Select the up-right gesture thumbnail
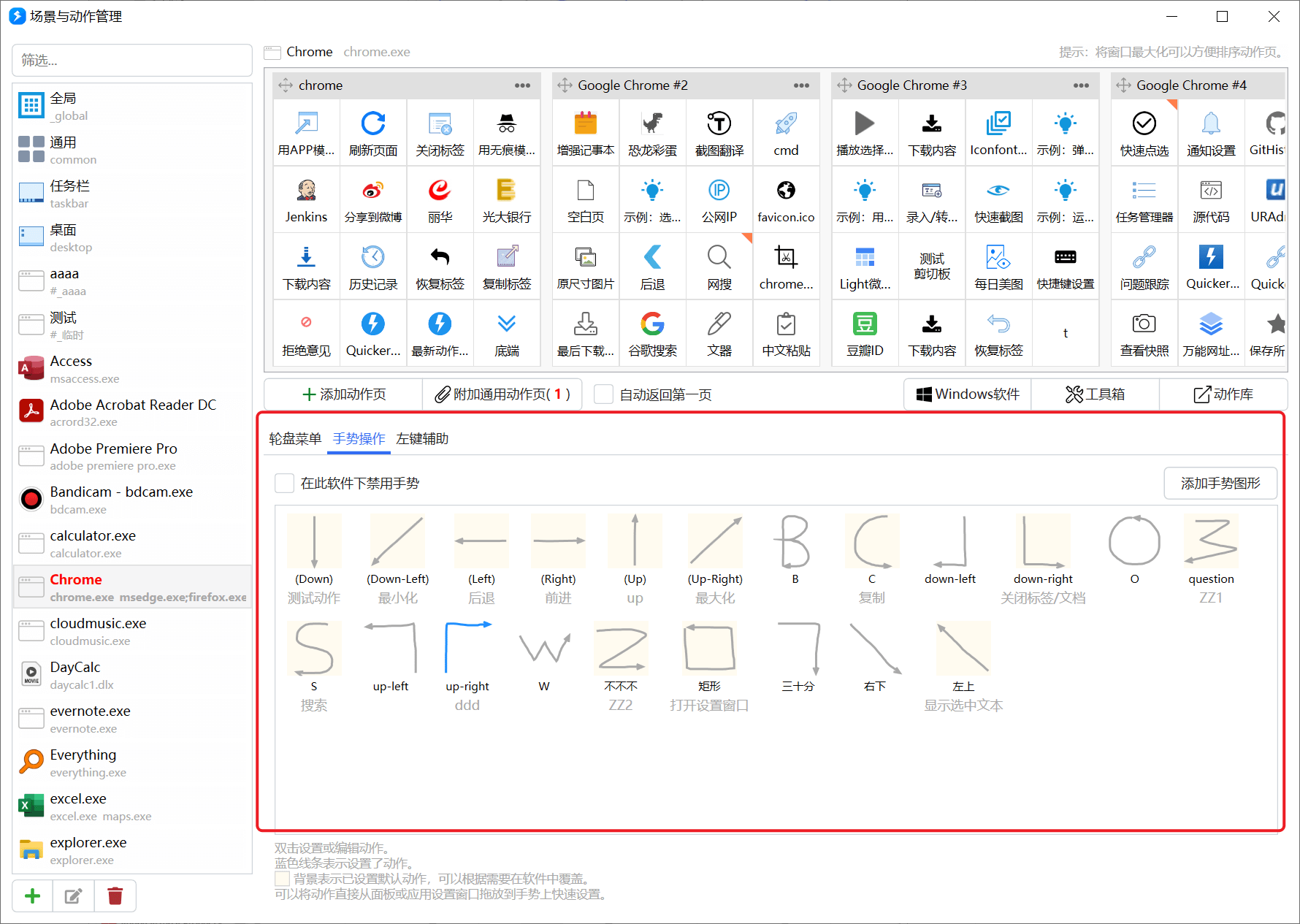The height and width of the screenshot is (924, 1300). click(467, 649)
